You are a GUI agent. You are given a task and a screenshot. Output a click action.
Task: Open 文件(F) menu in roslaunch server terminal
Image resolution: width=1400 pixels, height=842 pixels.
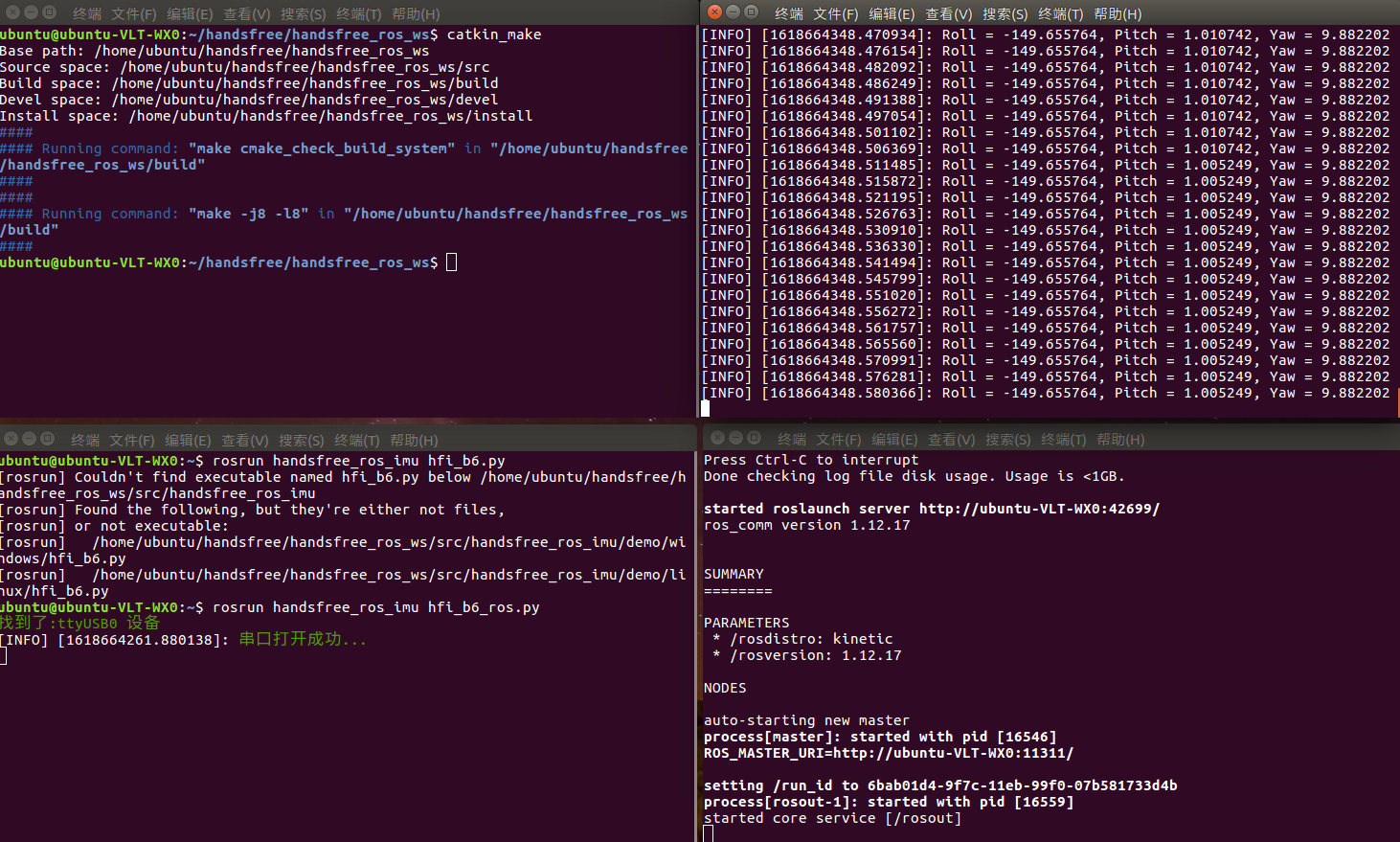(x=838, y=439)
